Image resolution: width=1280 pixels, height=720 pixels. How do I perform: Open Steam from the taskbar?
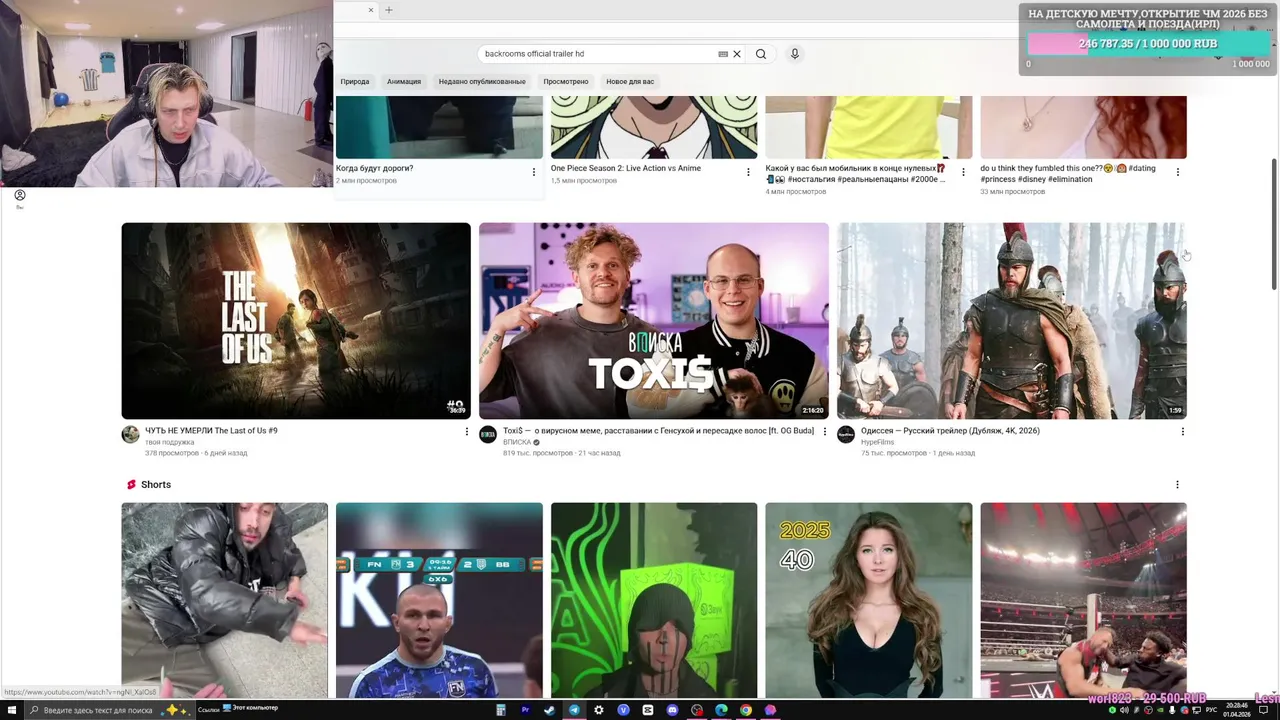click(x=549, y=710)
